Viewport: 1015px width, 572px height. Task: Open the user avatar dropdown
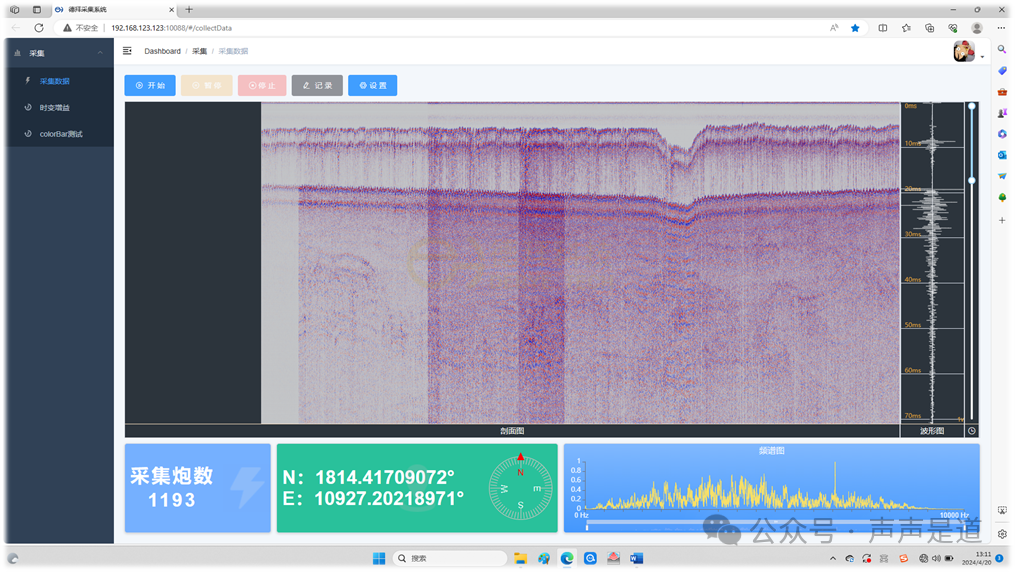click(x=968, y=52)
